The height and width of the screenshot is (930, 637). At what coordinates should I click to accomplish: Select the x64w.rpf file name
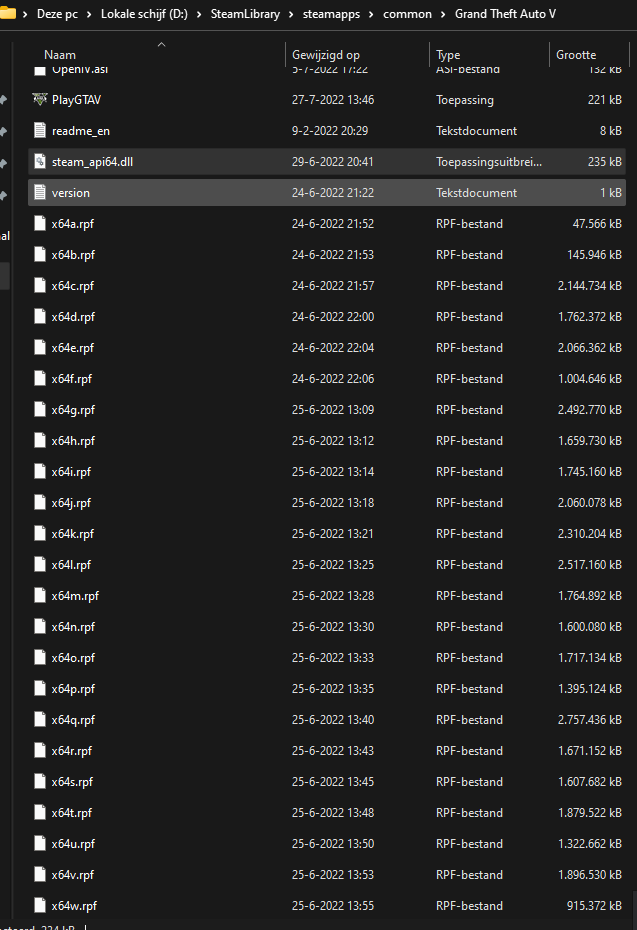pos(74,906)
